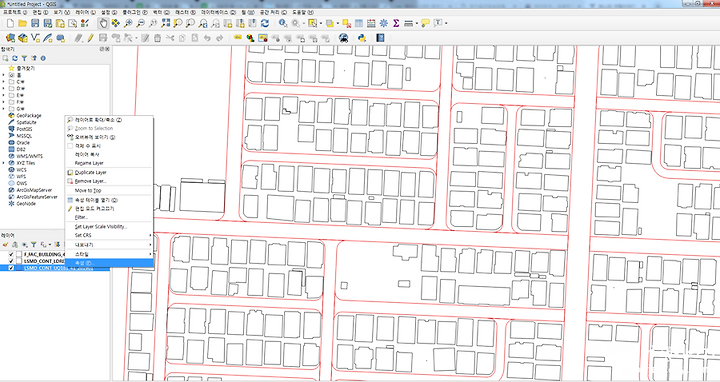Expand the D:\ drive in browser tree

click(4, 88)
